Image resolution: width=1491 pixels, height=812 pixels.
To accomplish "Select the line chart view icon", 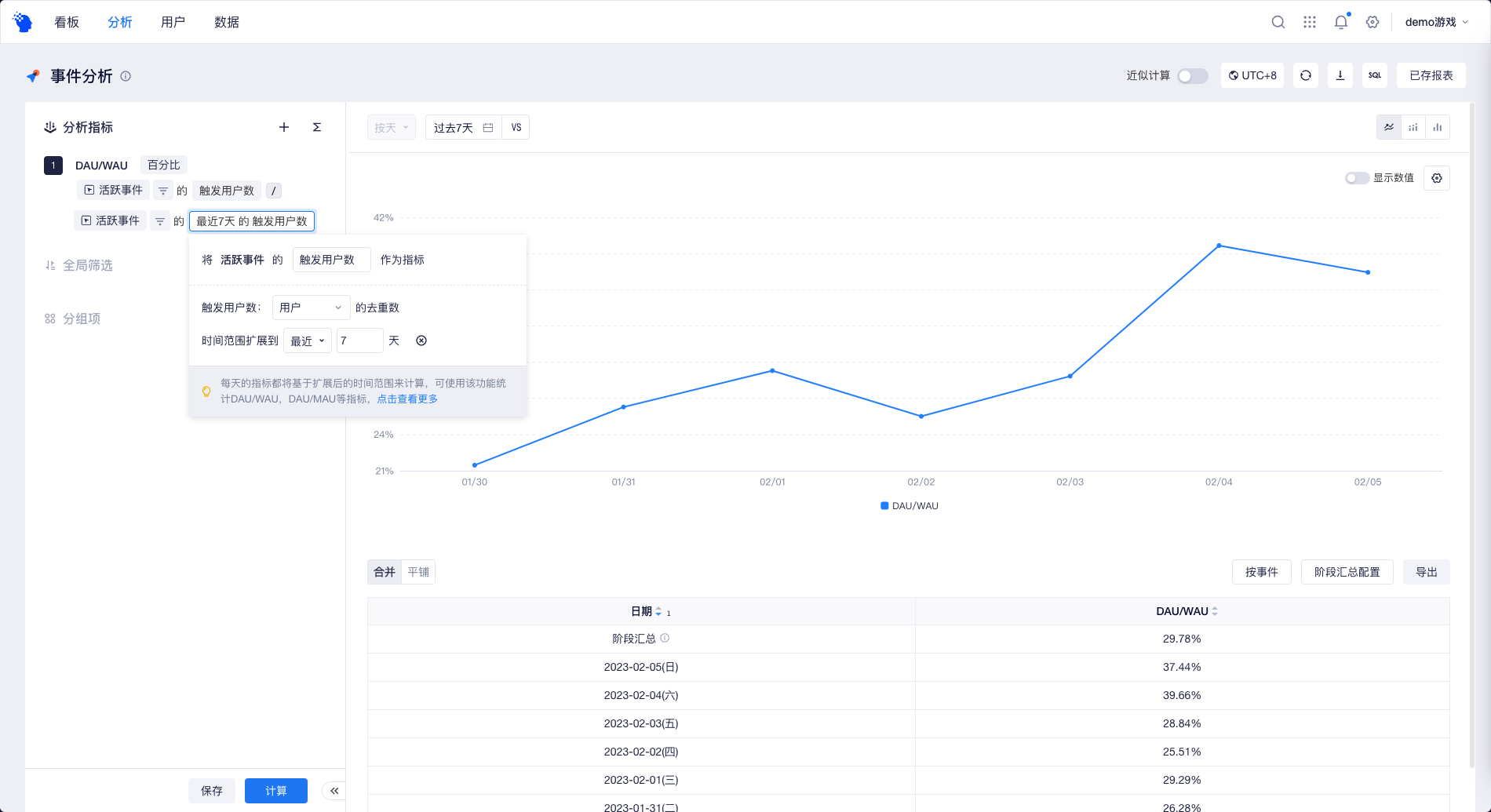I will (1389, 127).
